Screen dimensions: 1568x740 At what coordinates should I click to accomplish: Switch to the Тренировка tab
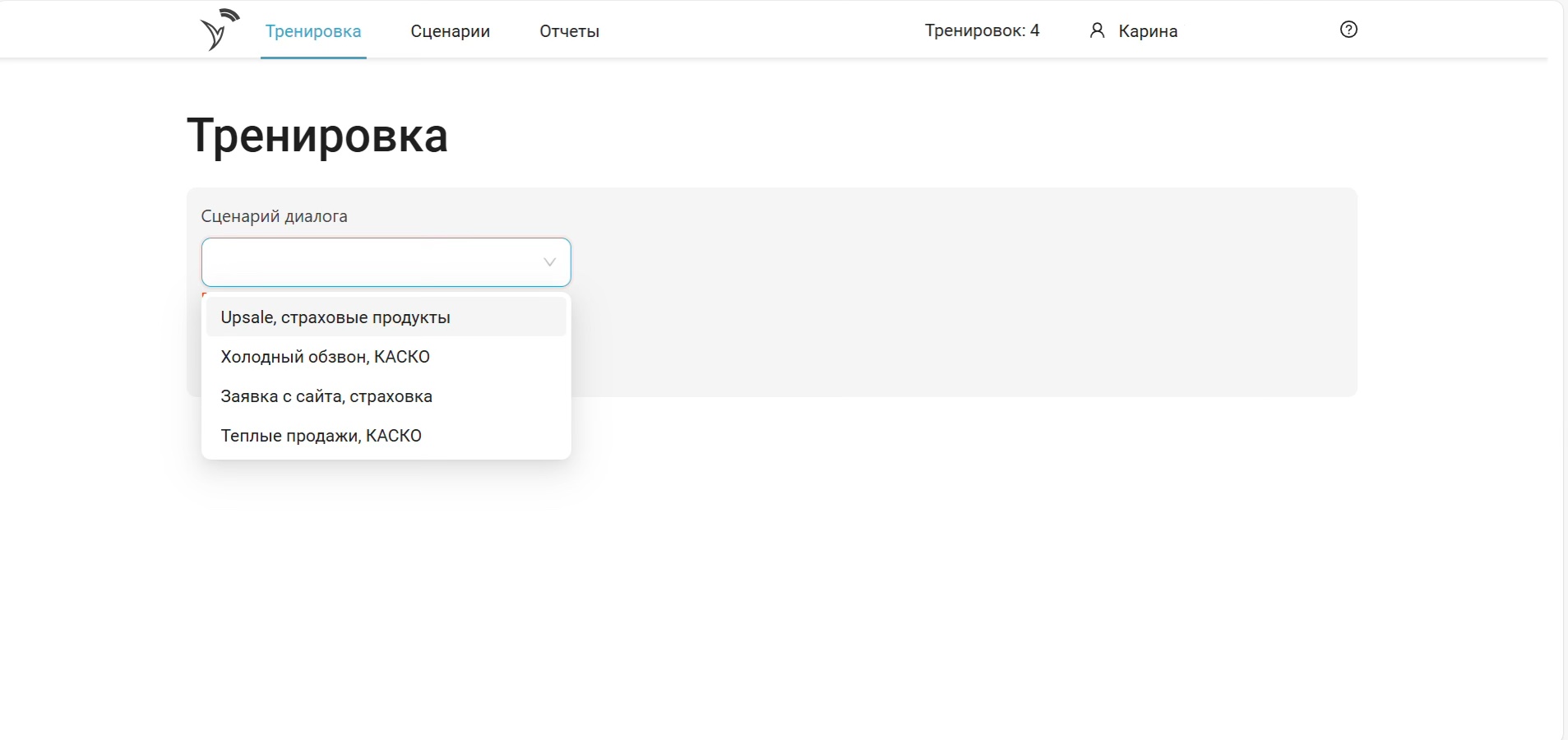coord(313,31)
